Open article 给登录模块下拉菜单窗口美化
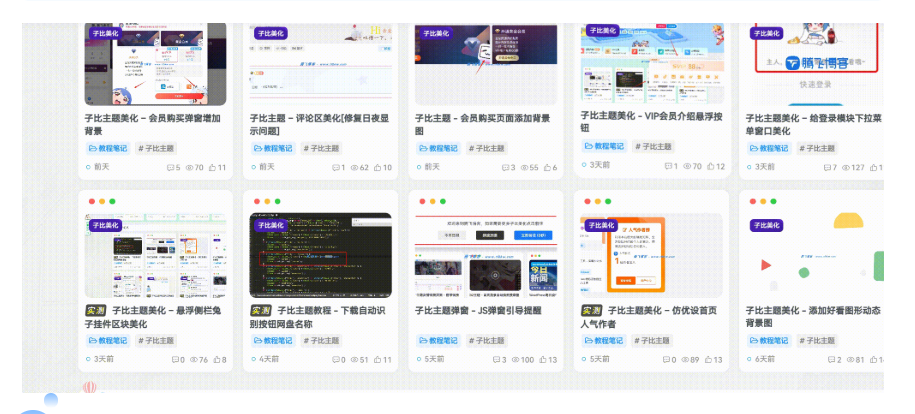 813,124
